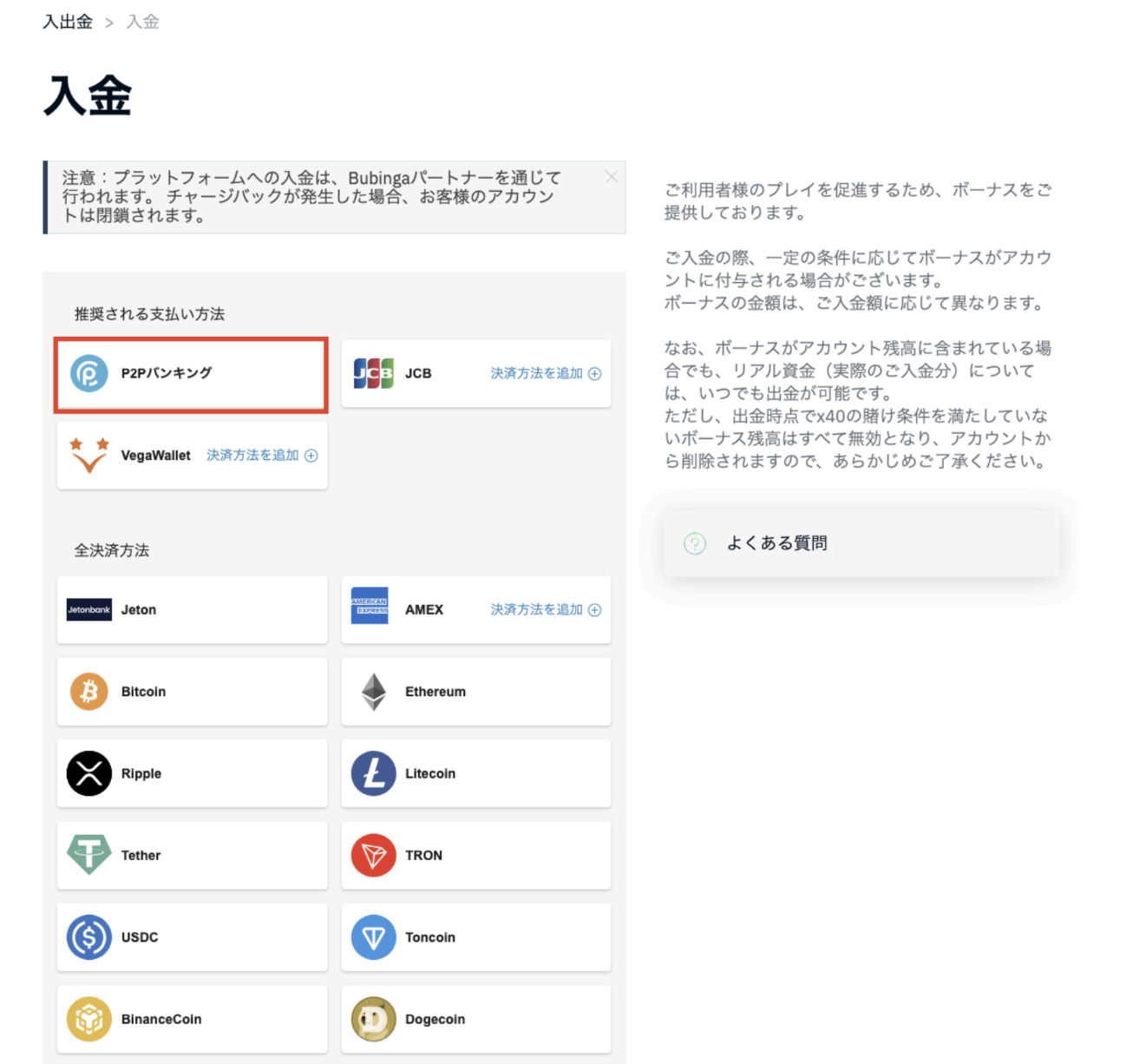1133x1064 pixels.
Task: Click plus icon beside VegaWallet add payment
Action: (311, 456)
